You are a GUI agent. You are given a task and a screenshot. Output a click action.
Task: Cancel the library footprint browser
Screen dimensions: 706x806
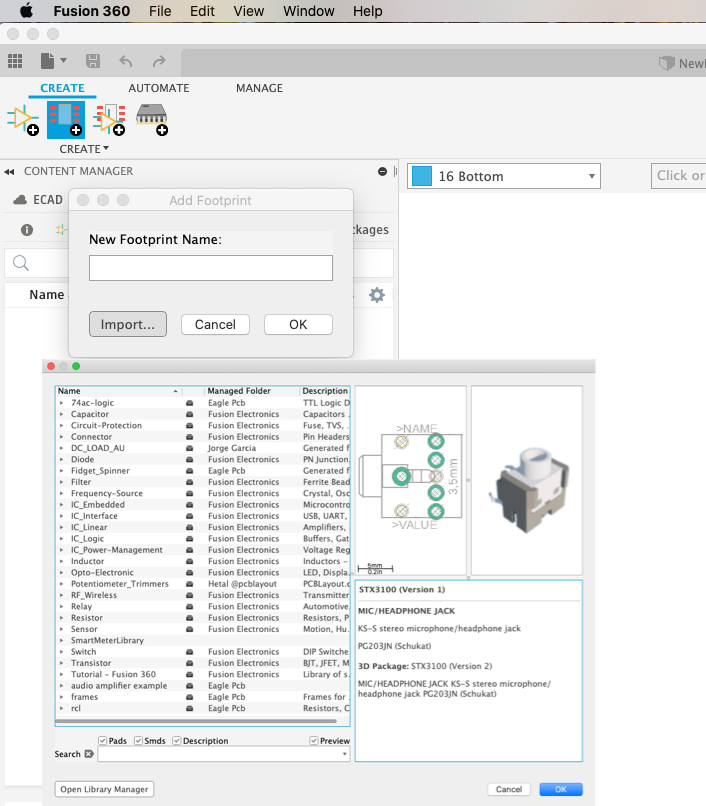(x=509, y=789)
